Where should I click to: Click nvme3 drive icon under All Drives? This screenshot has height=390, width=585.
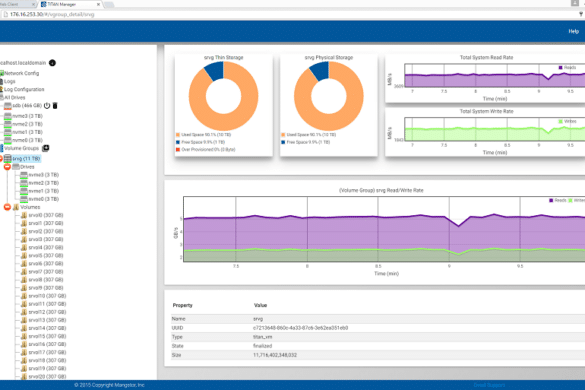[7, 116]
